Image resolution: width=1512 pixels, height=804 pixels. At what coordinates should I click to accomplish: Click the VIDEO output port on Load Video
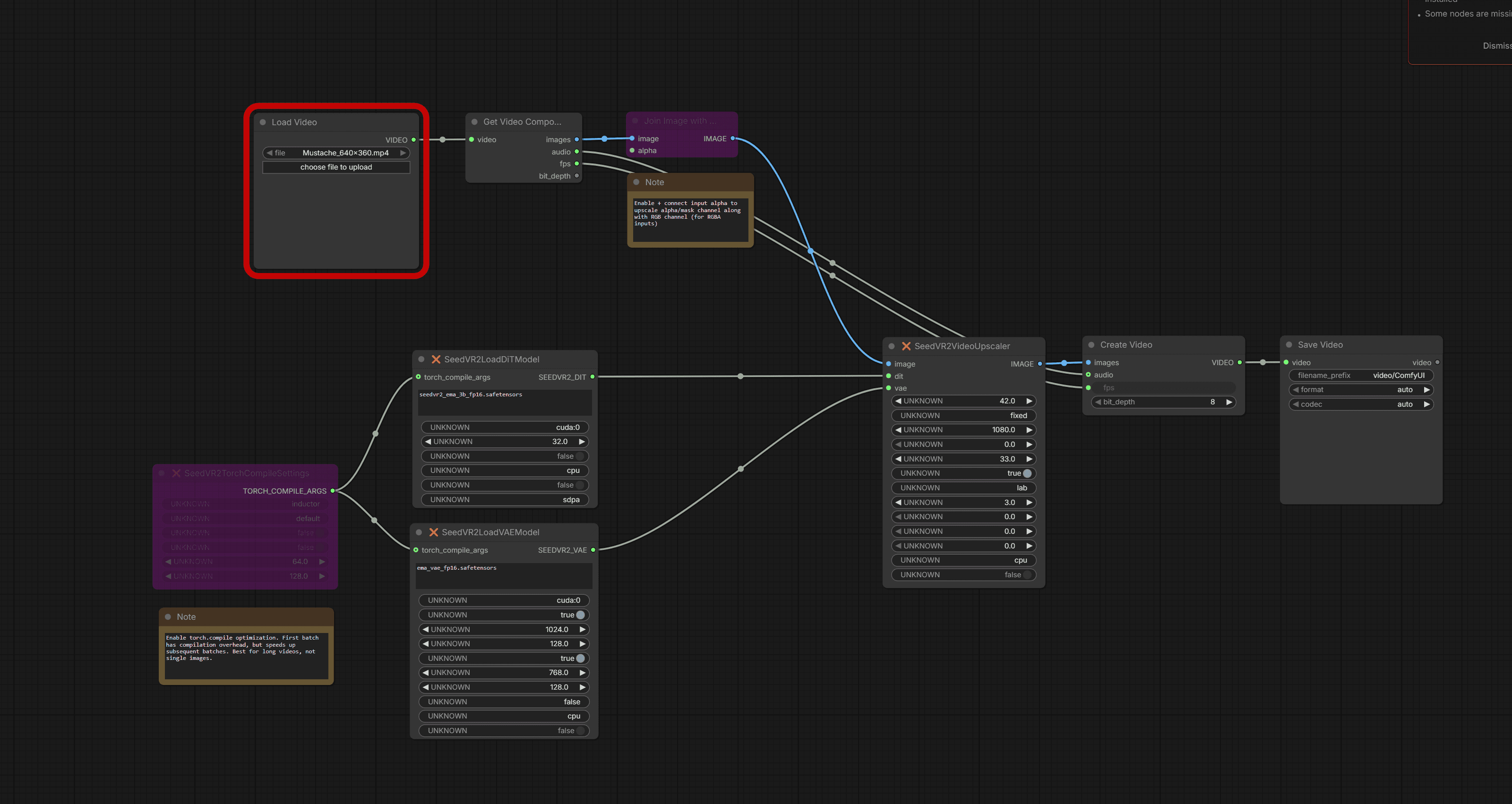(414, 140)
